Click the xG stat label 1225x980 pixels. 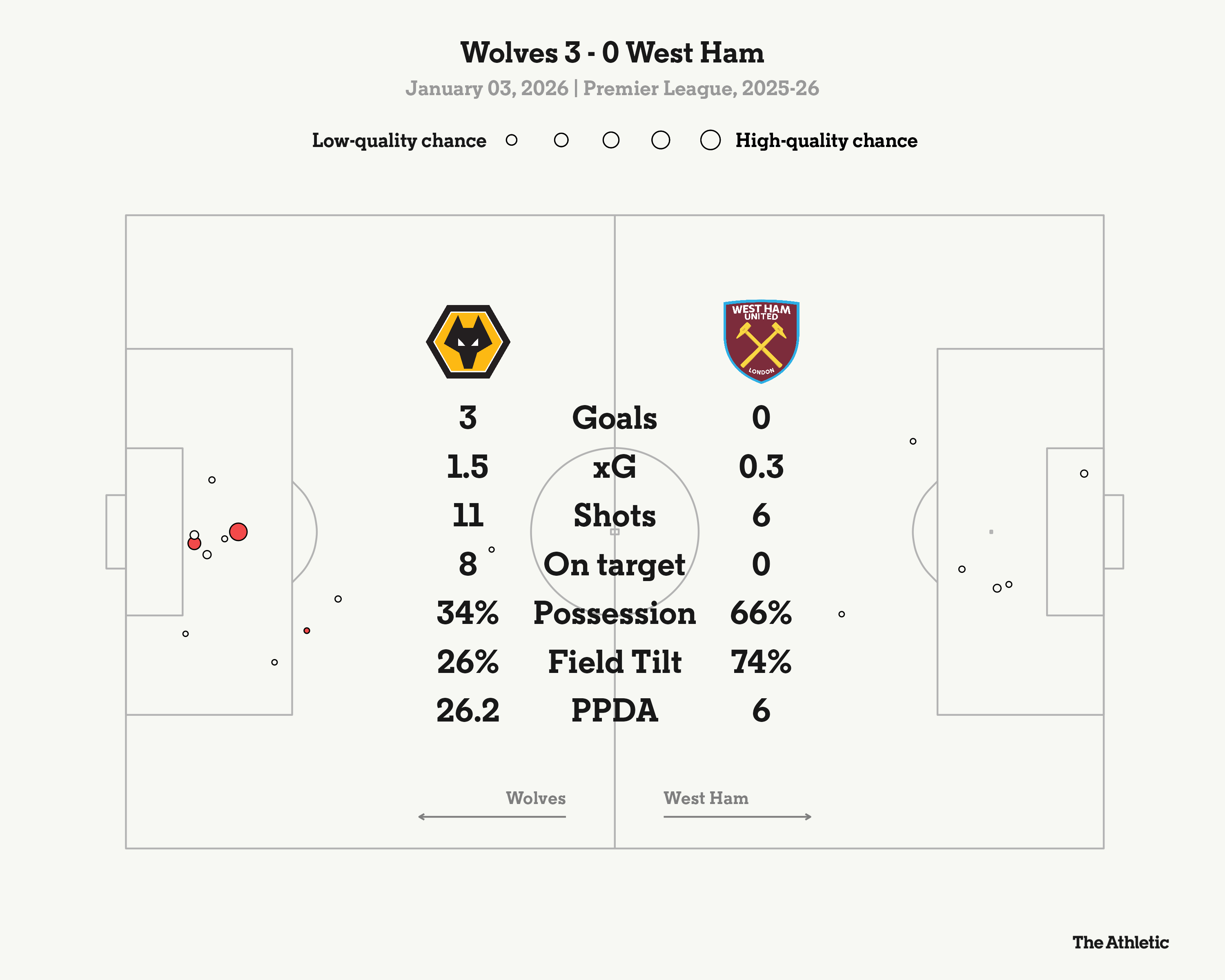click(x=614, y=467)
